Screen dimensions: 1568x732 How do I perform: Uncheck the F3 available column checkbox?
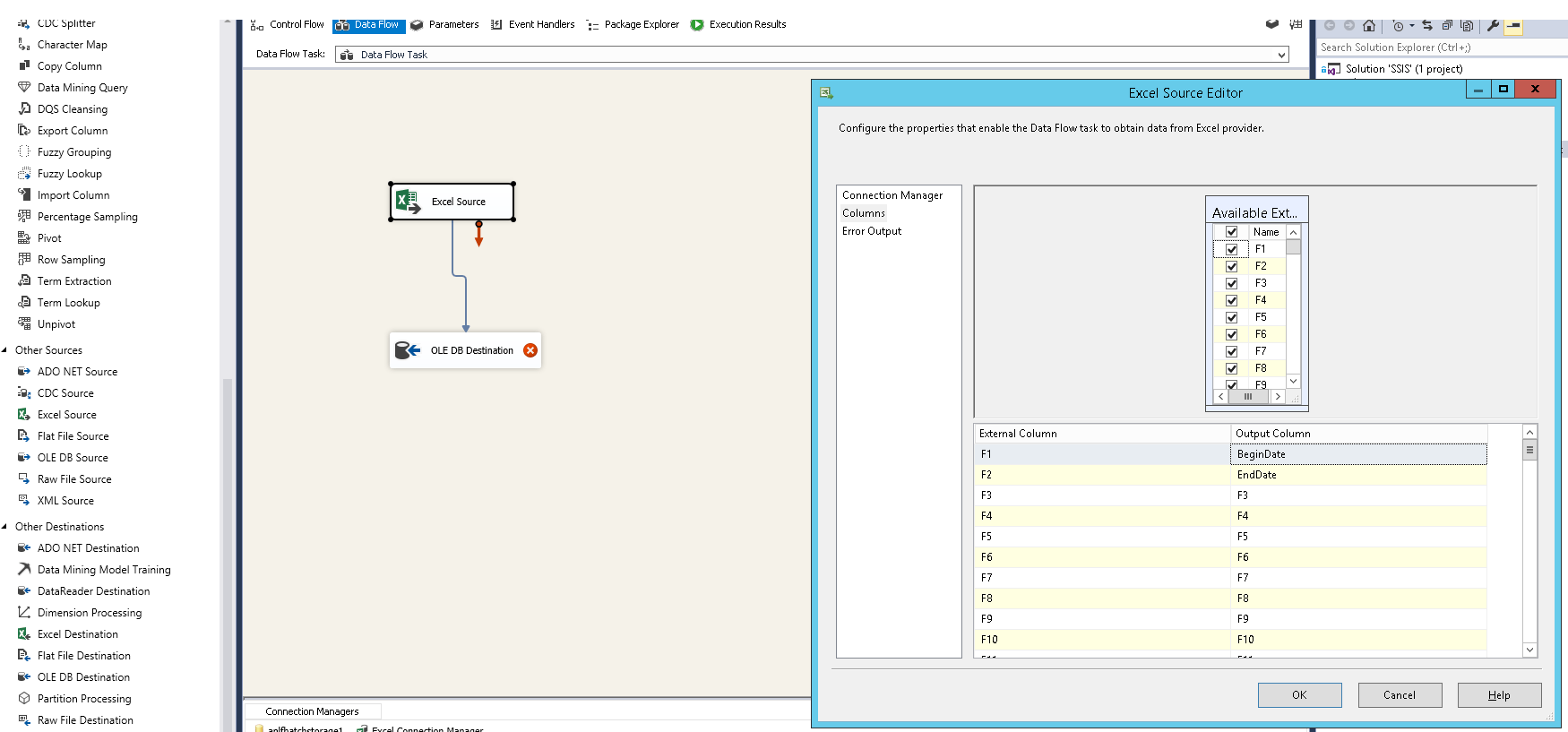coord(1231,283)
